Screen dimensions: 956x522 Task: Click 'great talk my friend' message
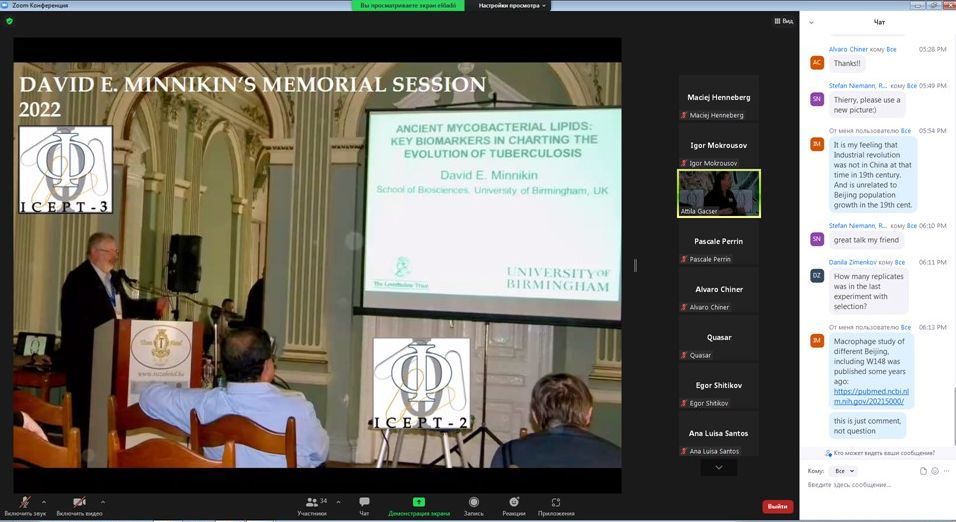click(x=866, y=240)
